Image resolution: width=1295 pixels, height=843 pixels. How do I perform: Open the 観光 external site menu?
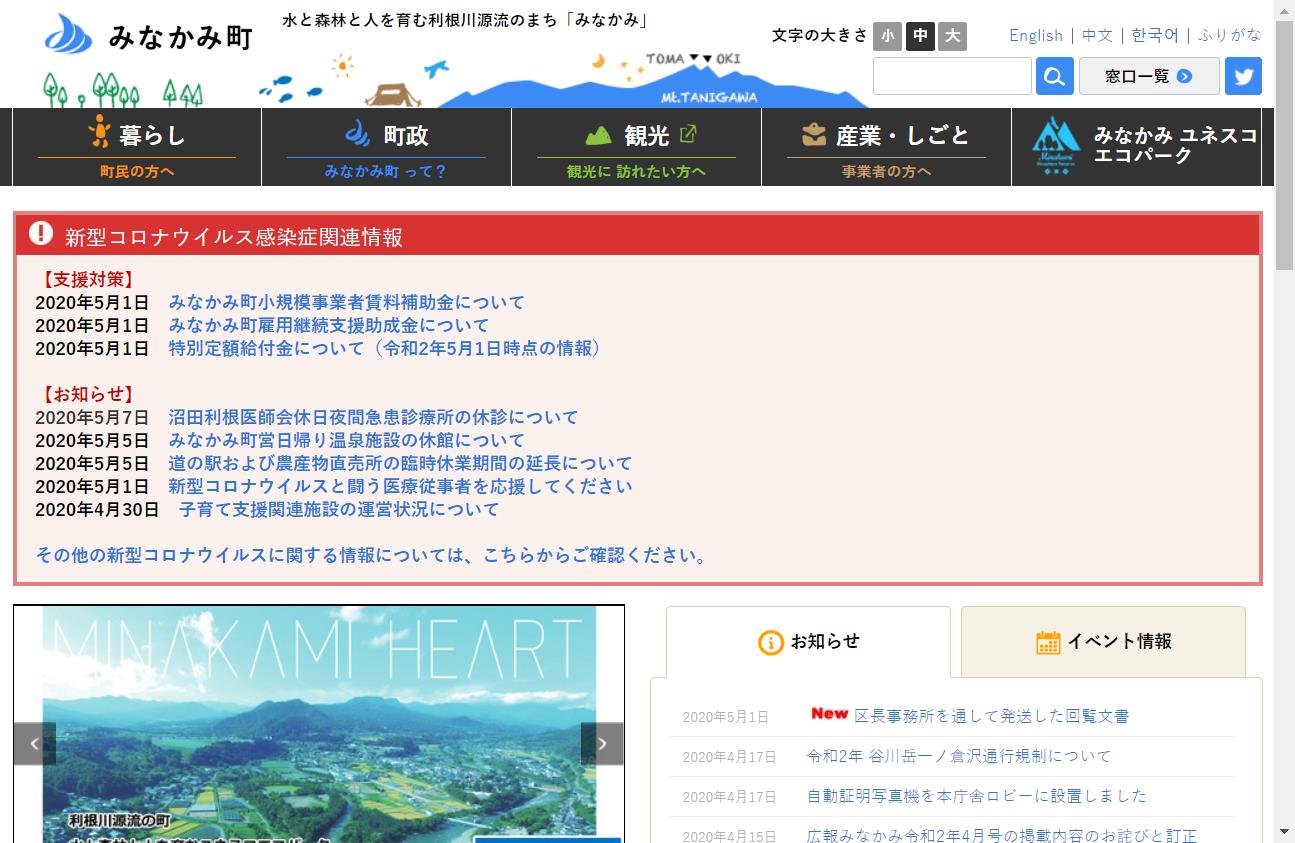(x=636, y=147)
